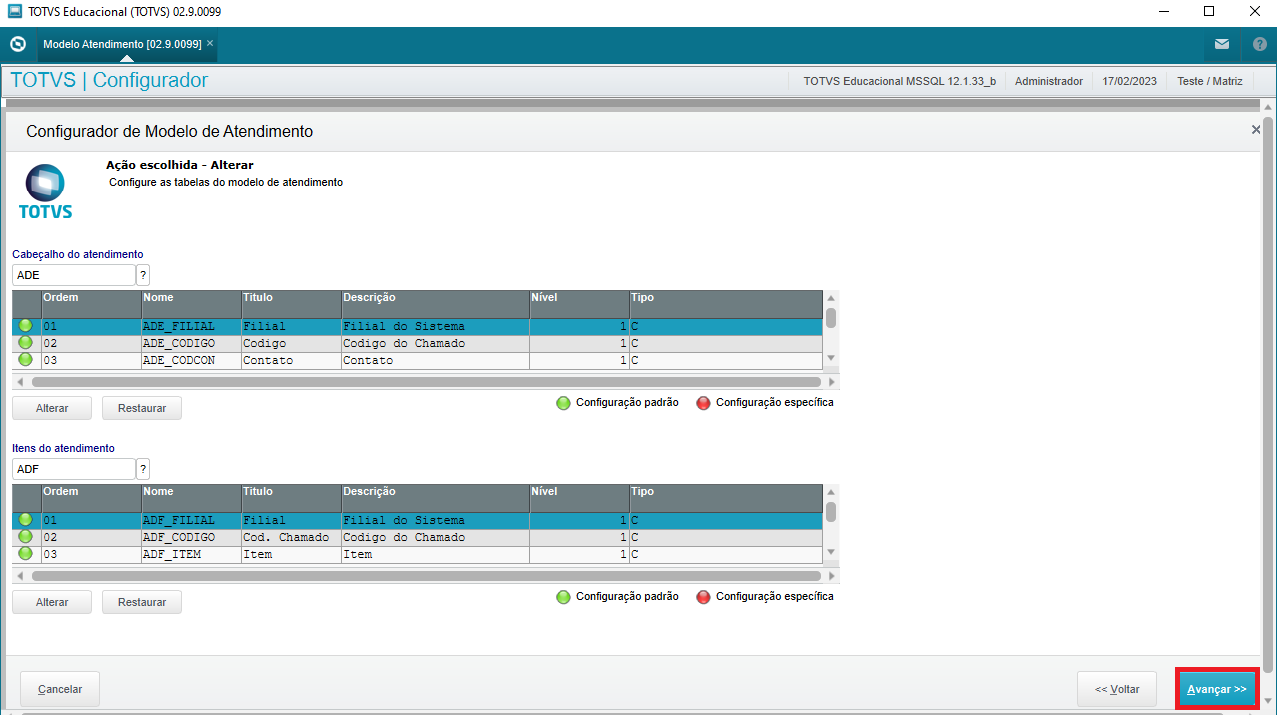Screen dimensions: 1277x719
Task: Click Tipo column header in header table
Action: coord(726,304)
